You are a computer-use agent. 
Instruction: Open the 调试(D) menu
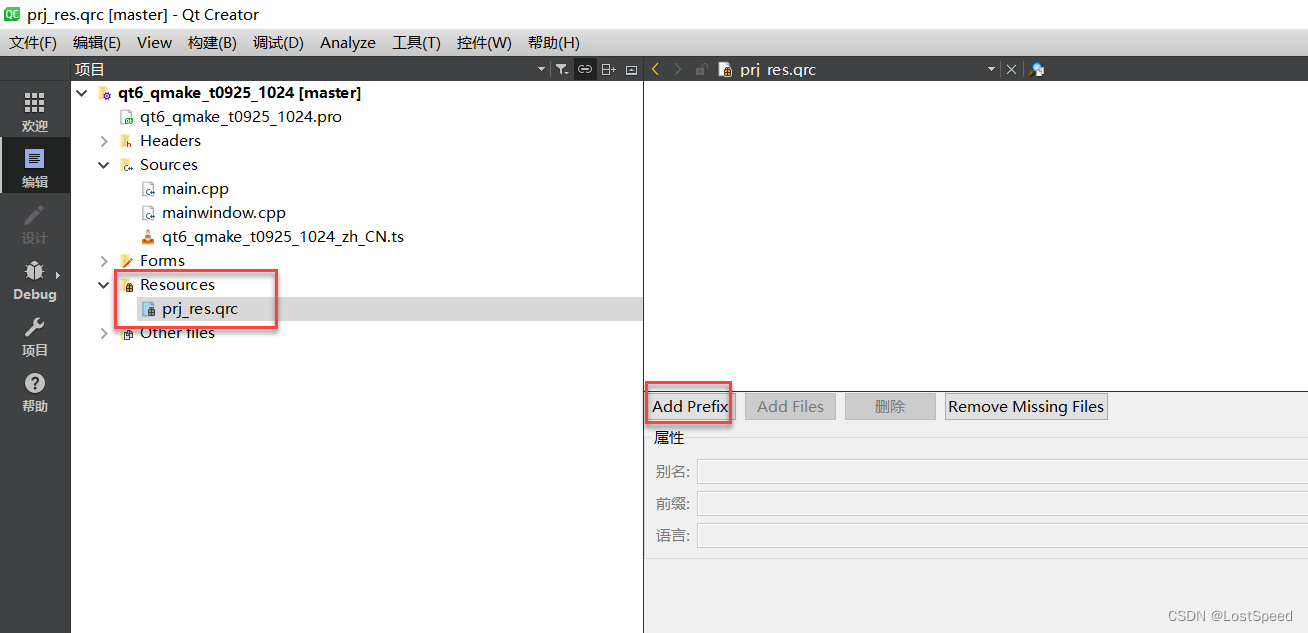(x=278, y=42)
